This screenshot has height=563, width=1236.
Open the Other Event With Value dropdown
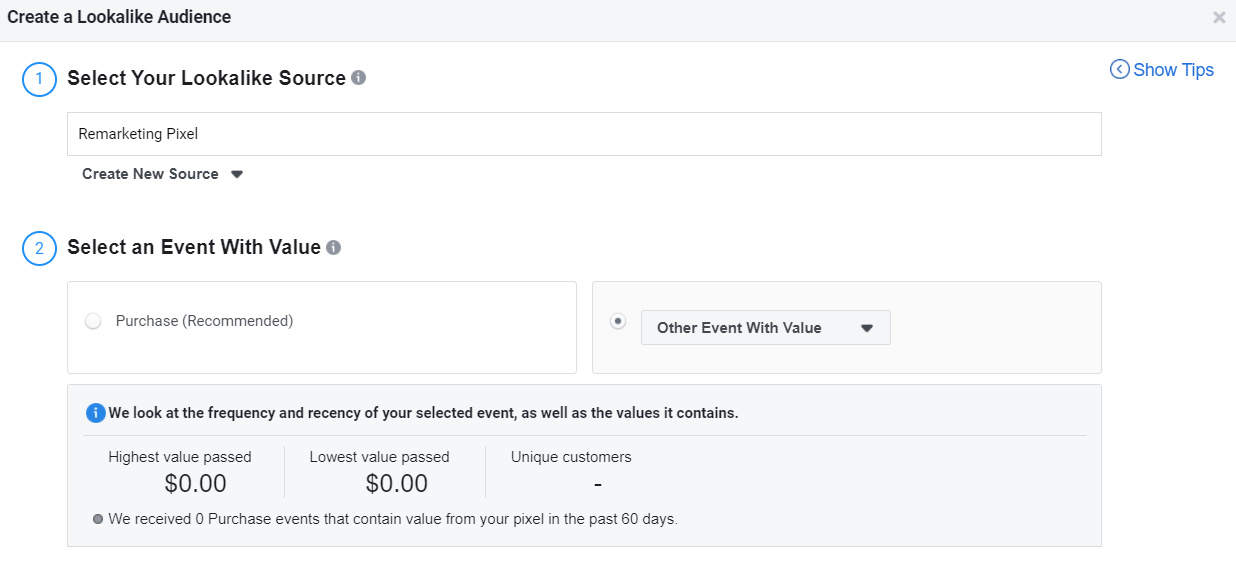[x=765, y=328]
